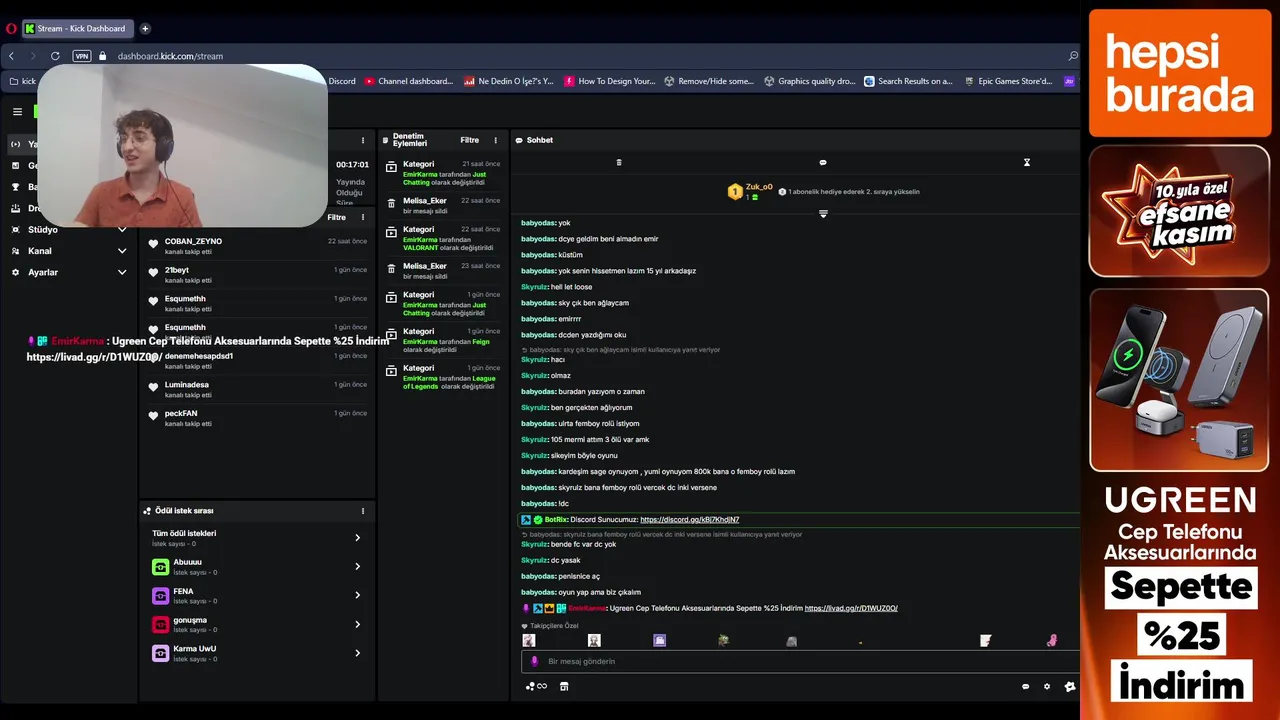Image resolution: width=1280 pixels, height=720 pixels.
Task: Click Kategori icon for the Feign change
Action: [x=391, y=334]
